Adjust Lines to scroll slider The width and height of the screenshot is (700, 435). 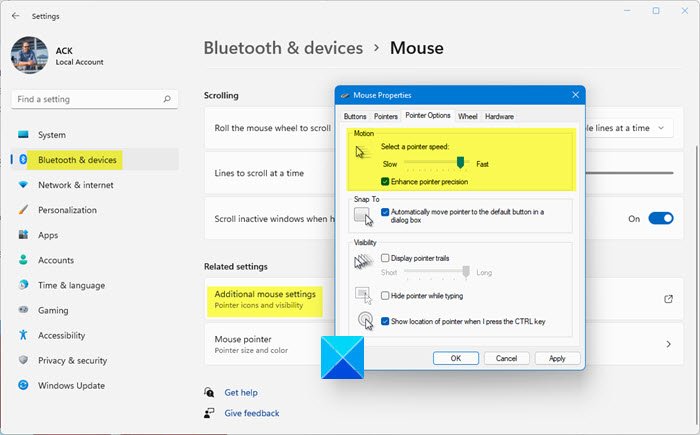click(x=629, y=173)
